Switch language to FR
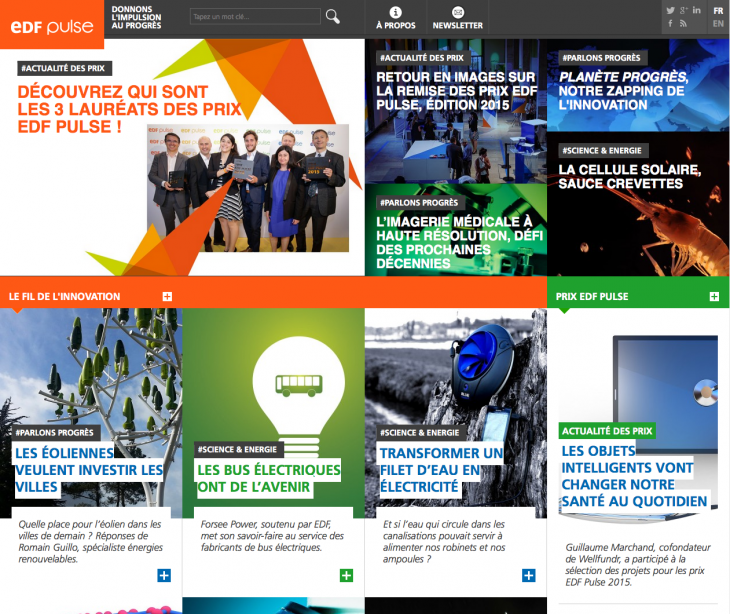 point(718,11)
